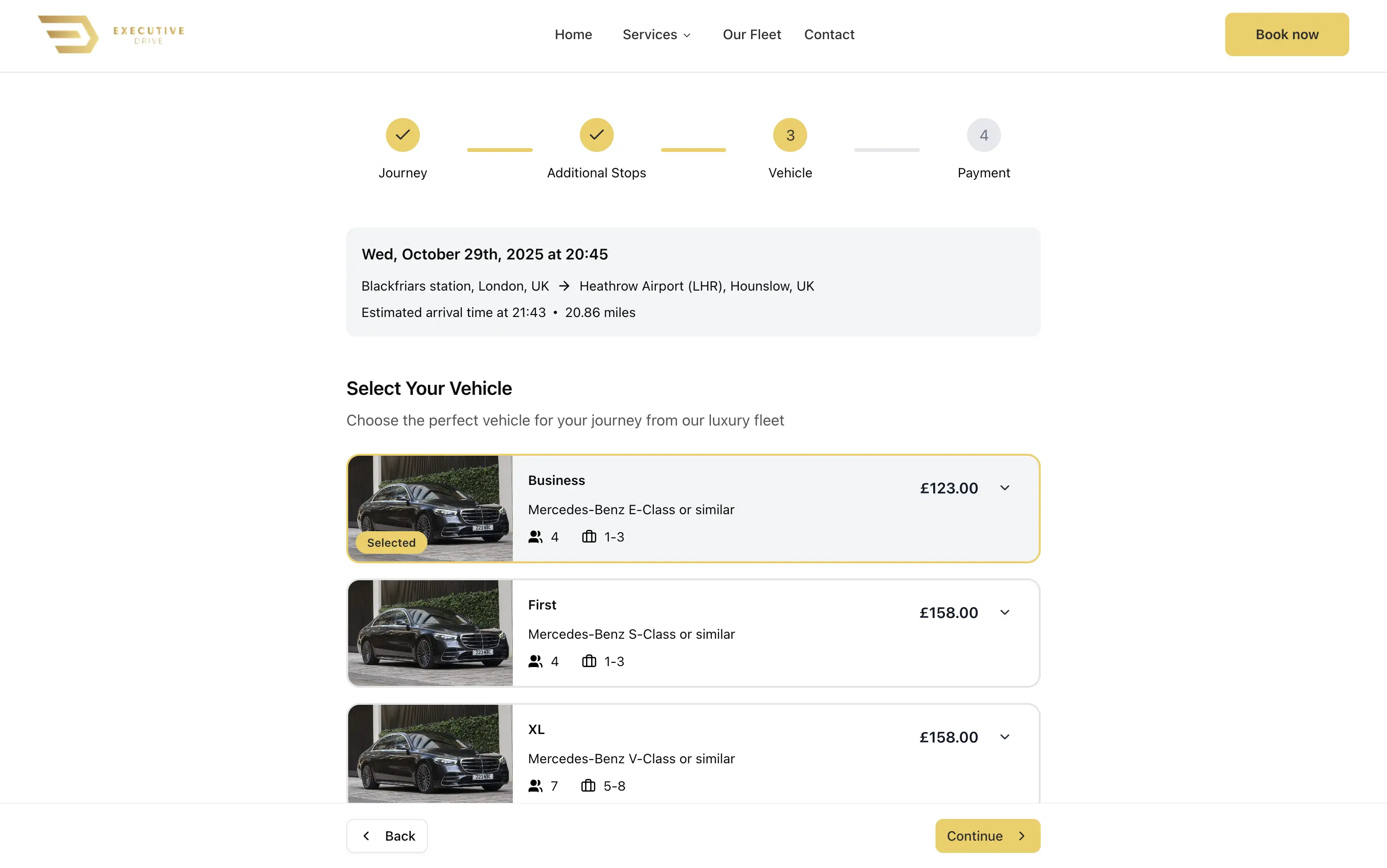Click the passenger capacity icon for Business class
Image resolution: width=1387 pixels, height=868 pixels.
535,536
